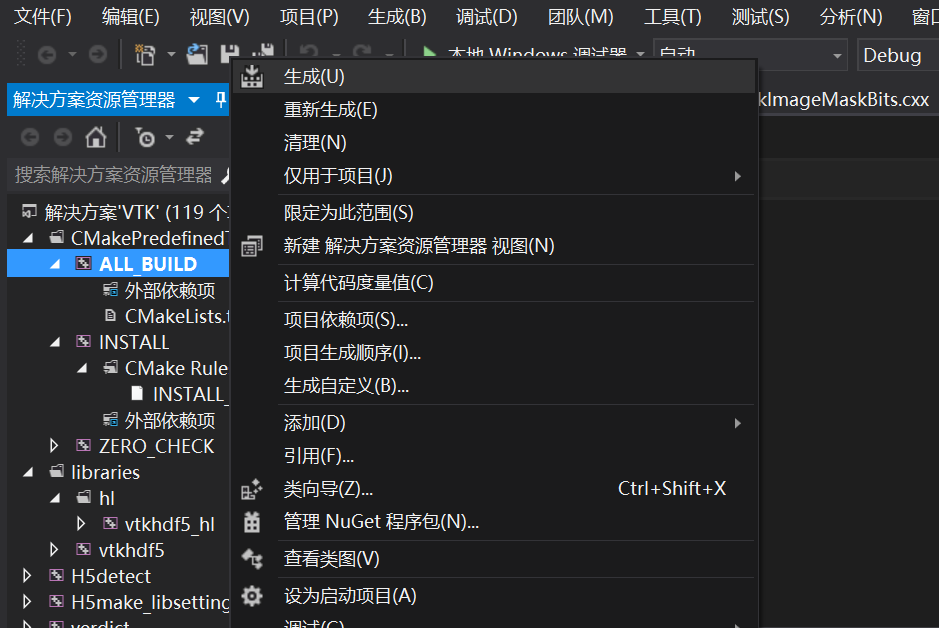Screen dimensions: 939x628
Task: Choose 生成(U) build in context menu
Action: (313, 77)
